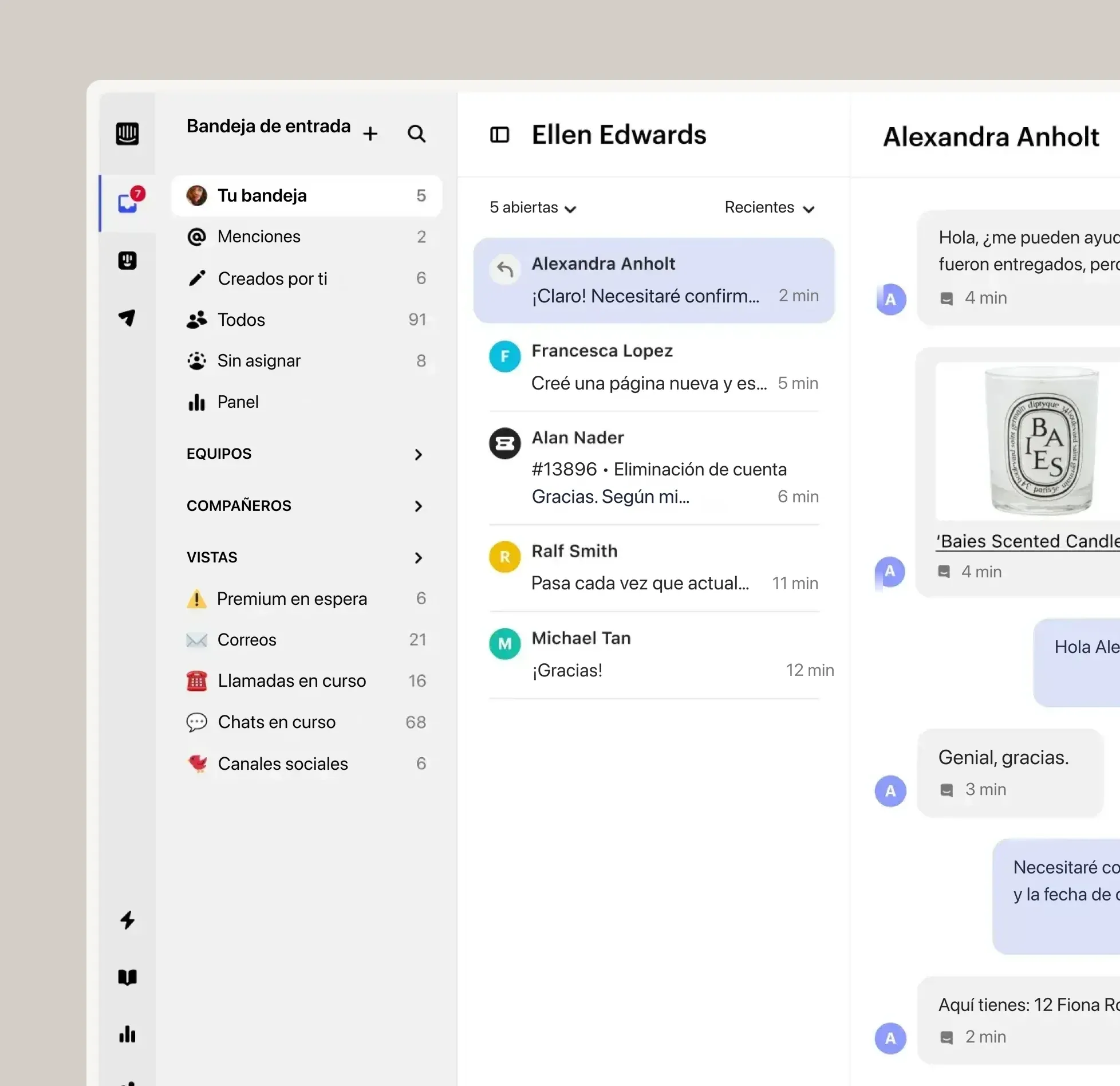1120x1086 pixels.
Task: Toggle sidebar panel icon beside Ellen Edwards
Action: click(x=500, y=135)
